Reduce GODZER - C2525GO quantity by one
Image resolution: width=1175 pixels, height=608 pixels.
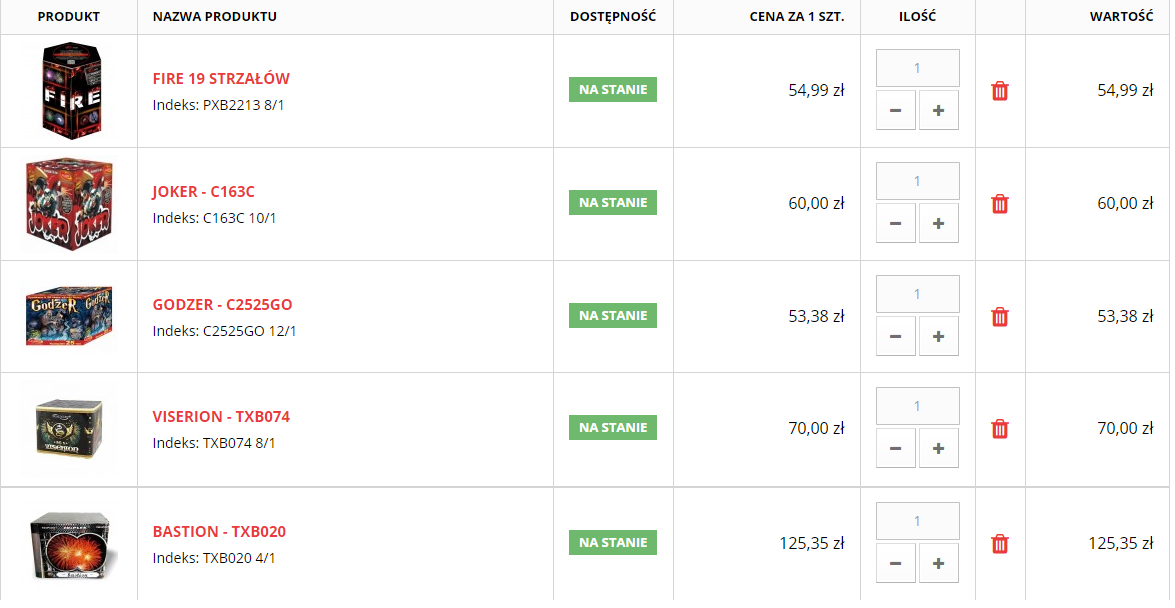click(x=895, y=337)
